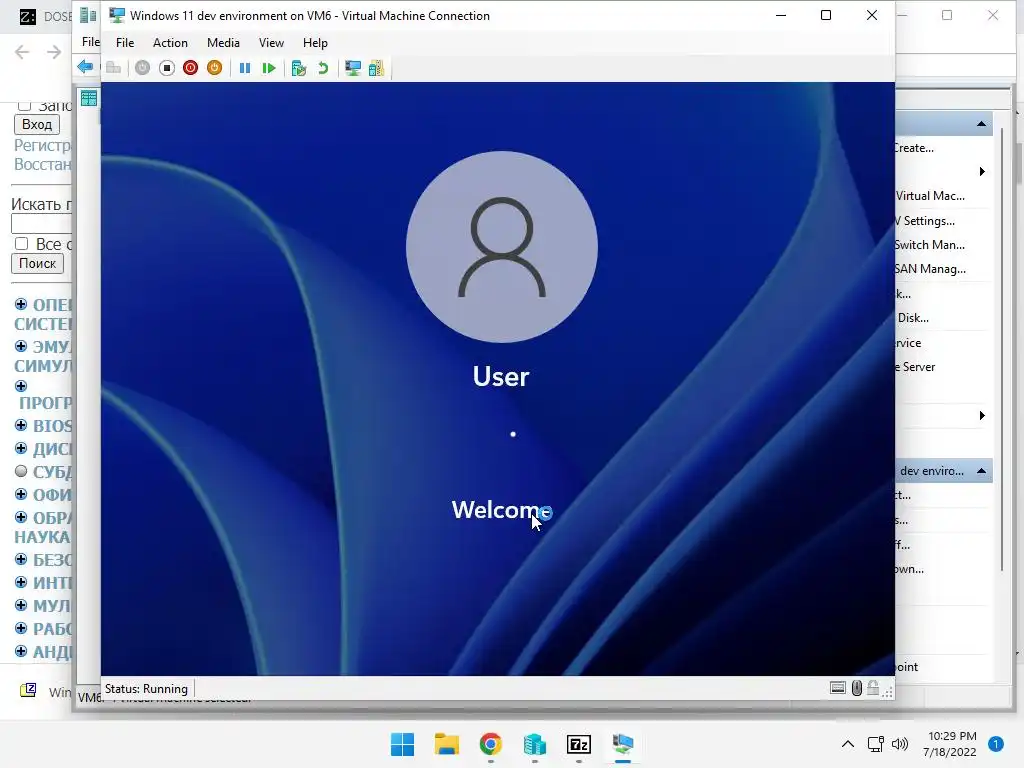Viewport: 1024px width, 768px height.
Task: Click the lock indicator in VM status bar
Action: (872, 688)
